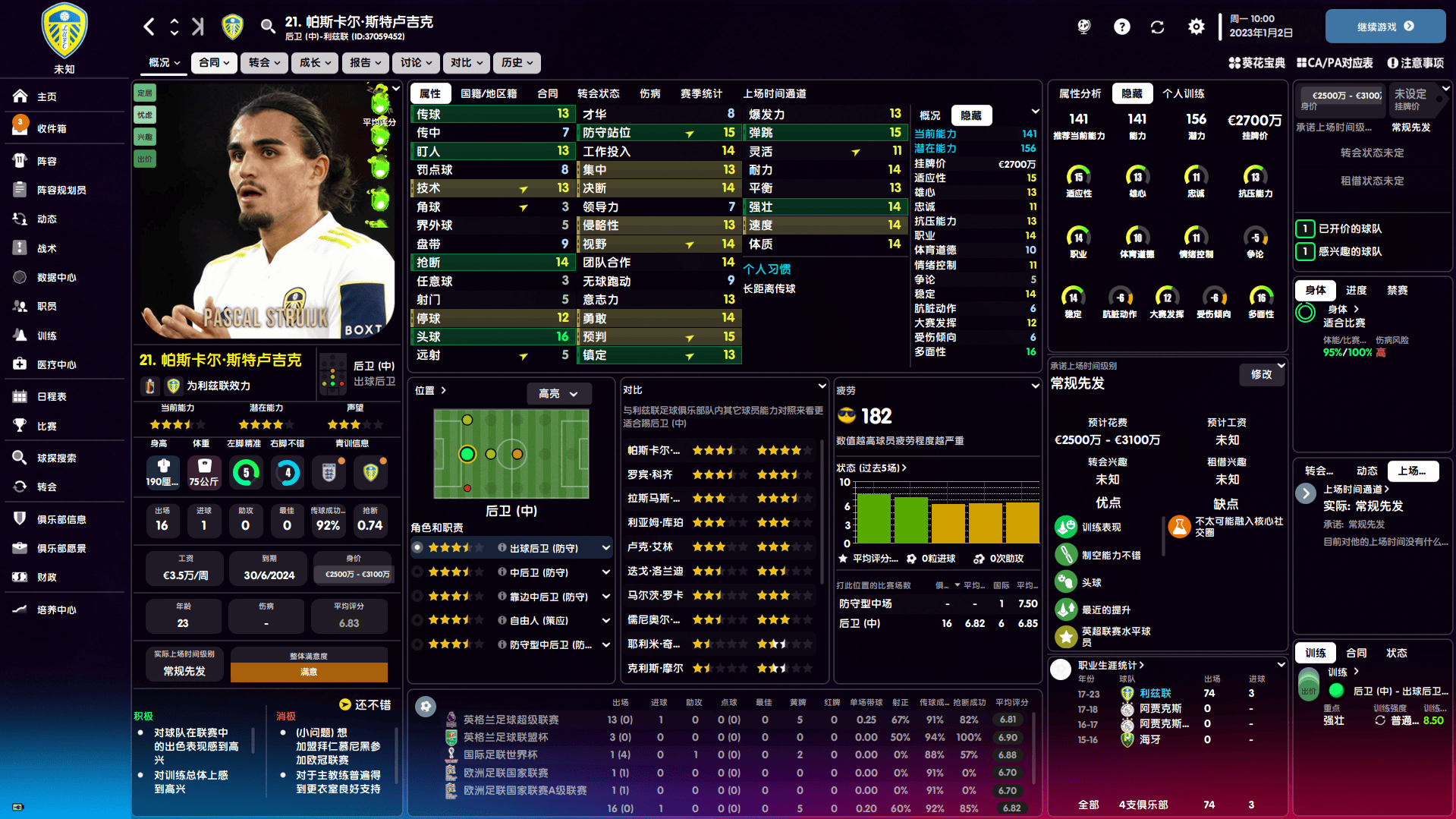Toggle the 感兴趣的球队 checkbox
The image size is (1456, 819).
pyautogui.click(x=1305, y=251)
